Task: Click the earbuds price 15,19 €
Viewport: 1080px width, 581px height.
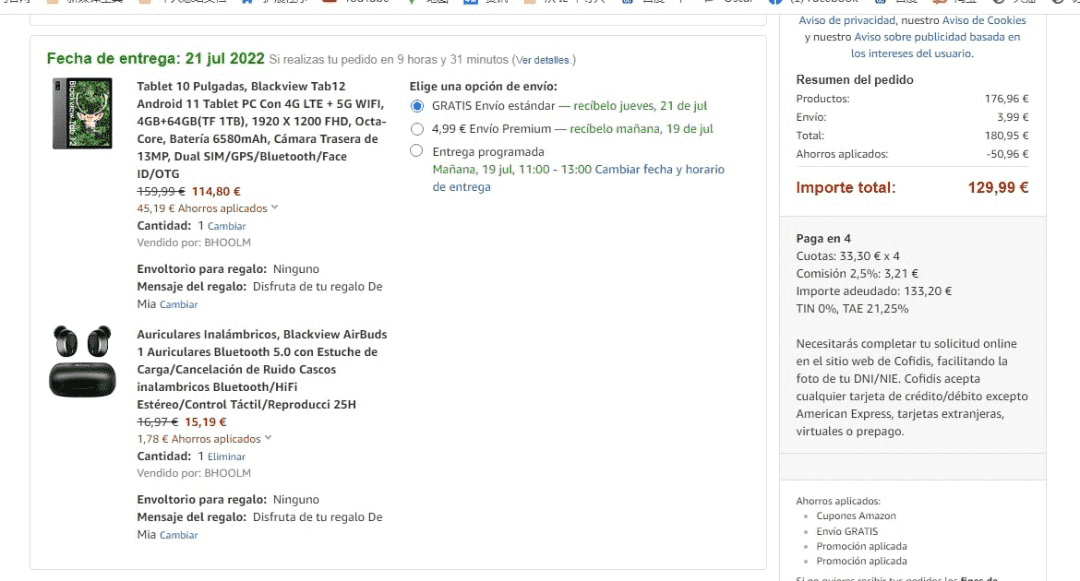Action: tap(205, 422)
